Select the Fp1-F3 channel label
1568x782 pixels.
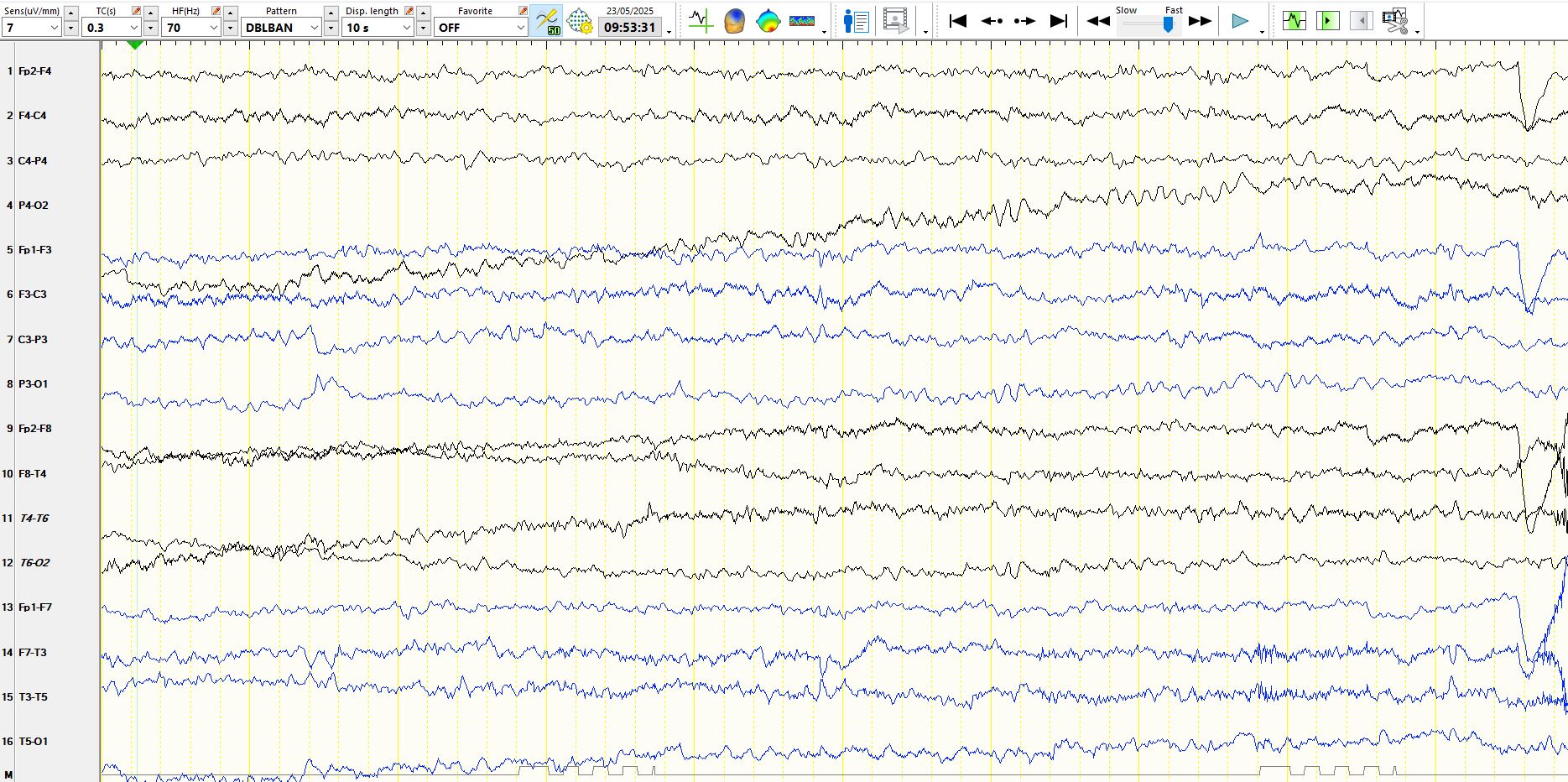tap(34, 250)
